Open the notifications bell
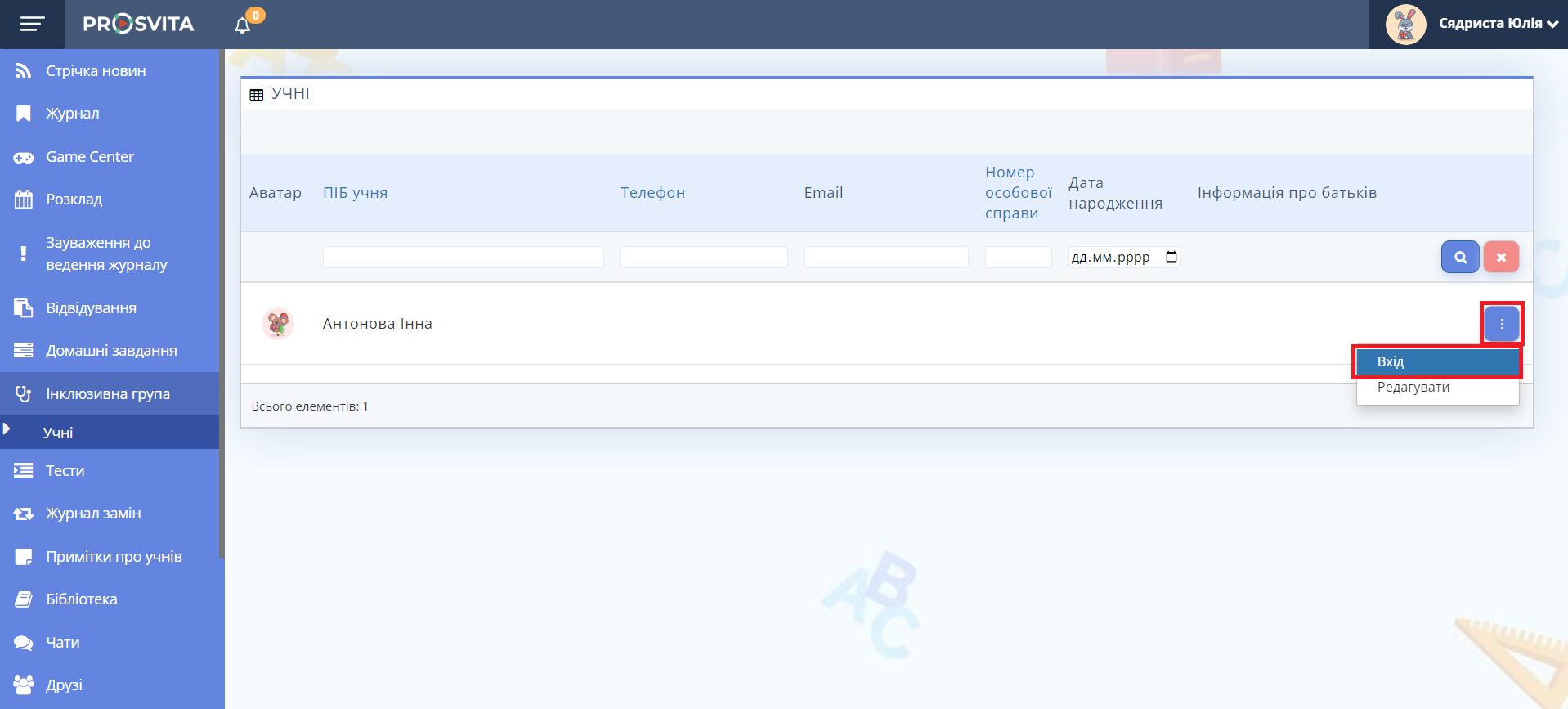The width and height of the screenshot is (1568, 709). 242,25
